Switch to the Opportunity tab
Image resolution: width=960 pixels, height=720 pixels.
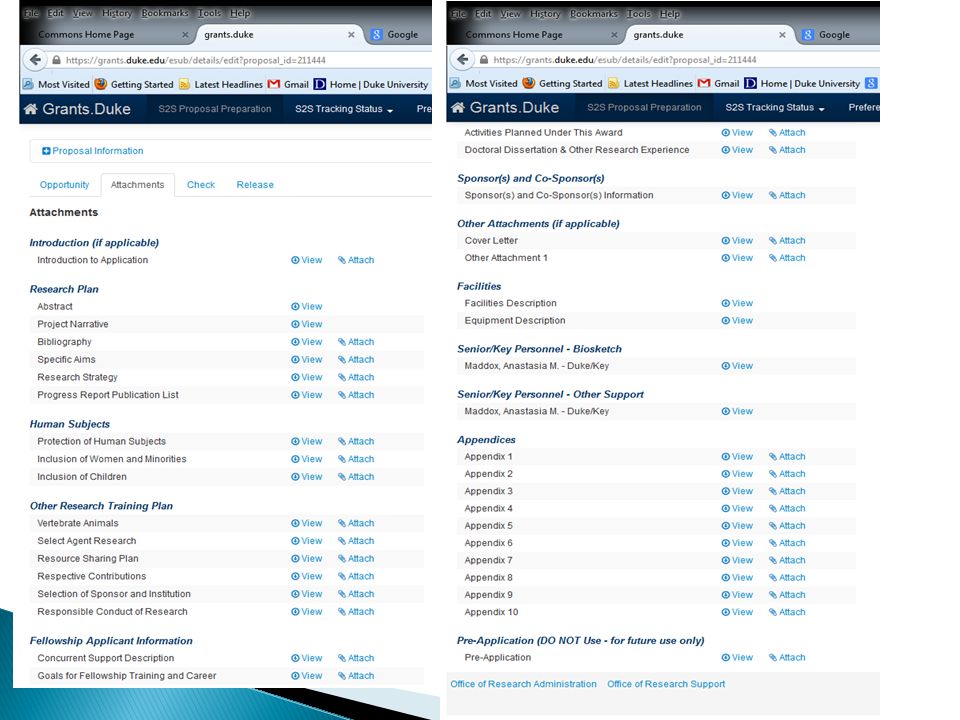64,185
